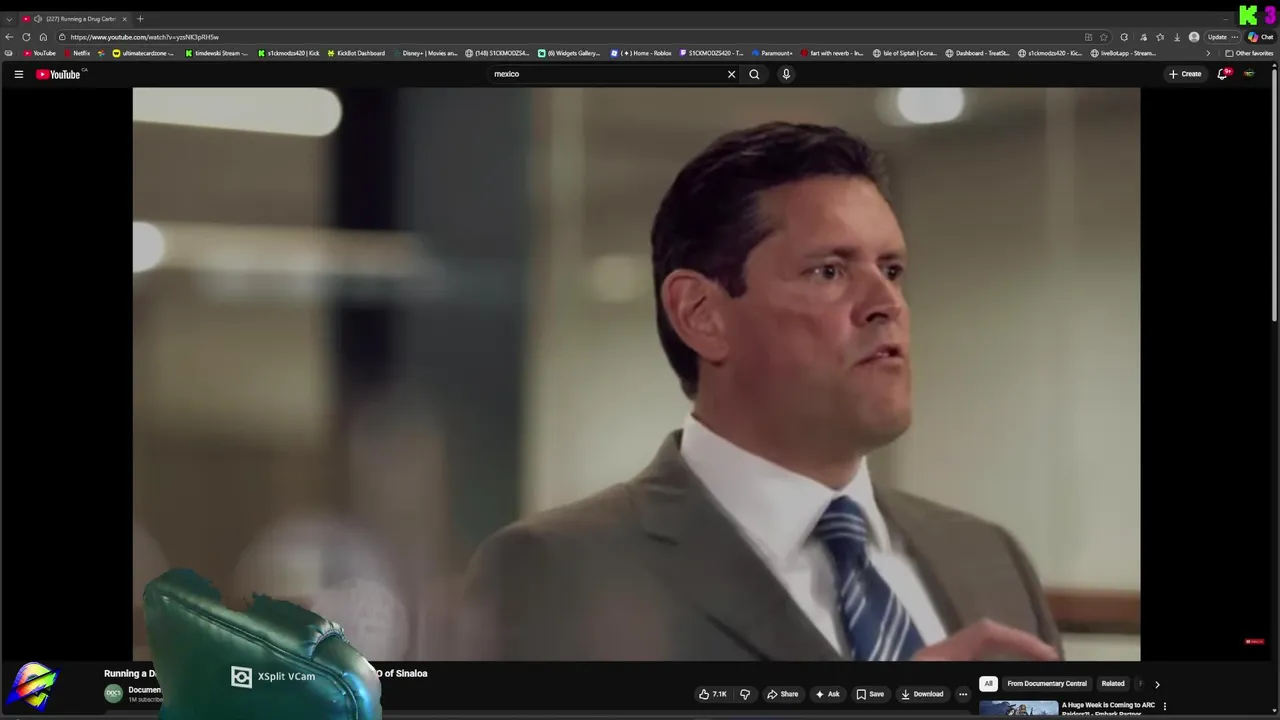Clear the search box text

[x=731, y=74]
